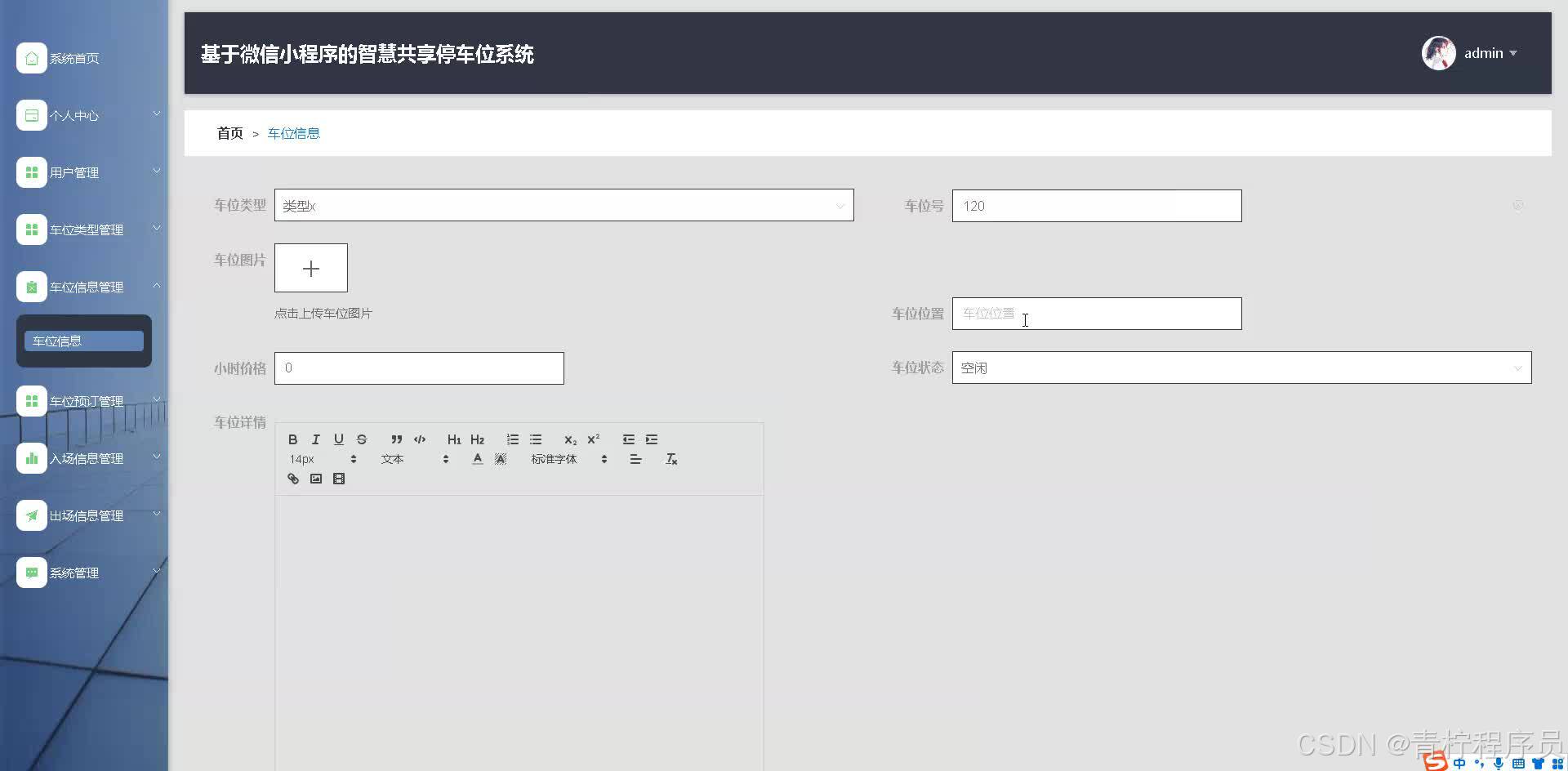This screenshot has height=771, width=1568.
Task: Apply underline to editor text
Action: point(338,439)
